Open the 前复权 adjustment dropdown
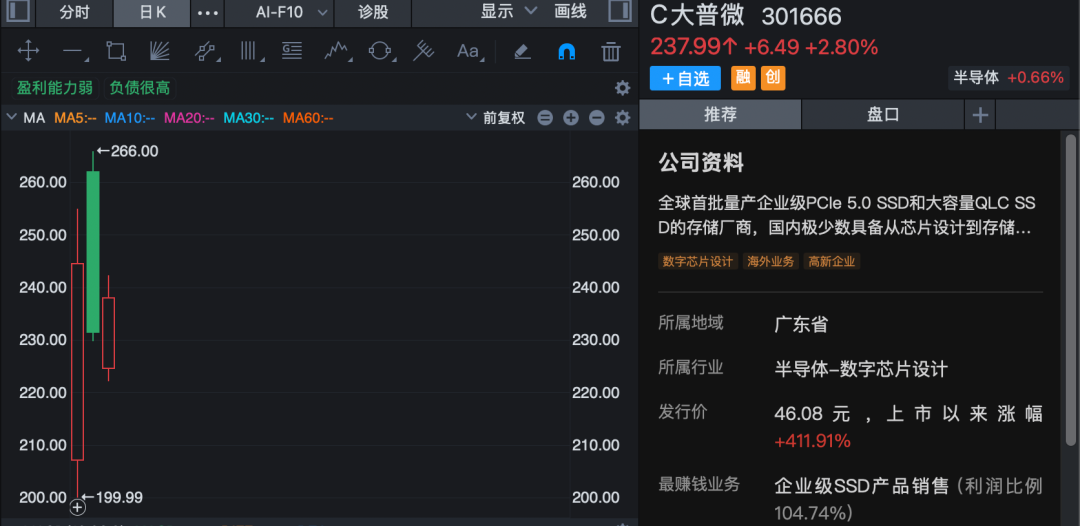This screenshot has height=526, width=1080. click(x=496, y=118)
